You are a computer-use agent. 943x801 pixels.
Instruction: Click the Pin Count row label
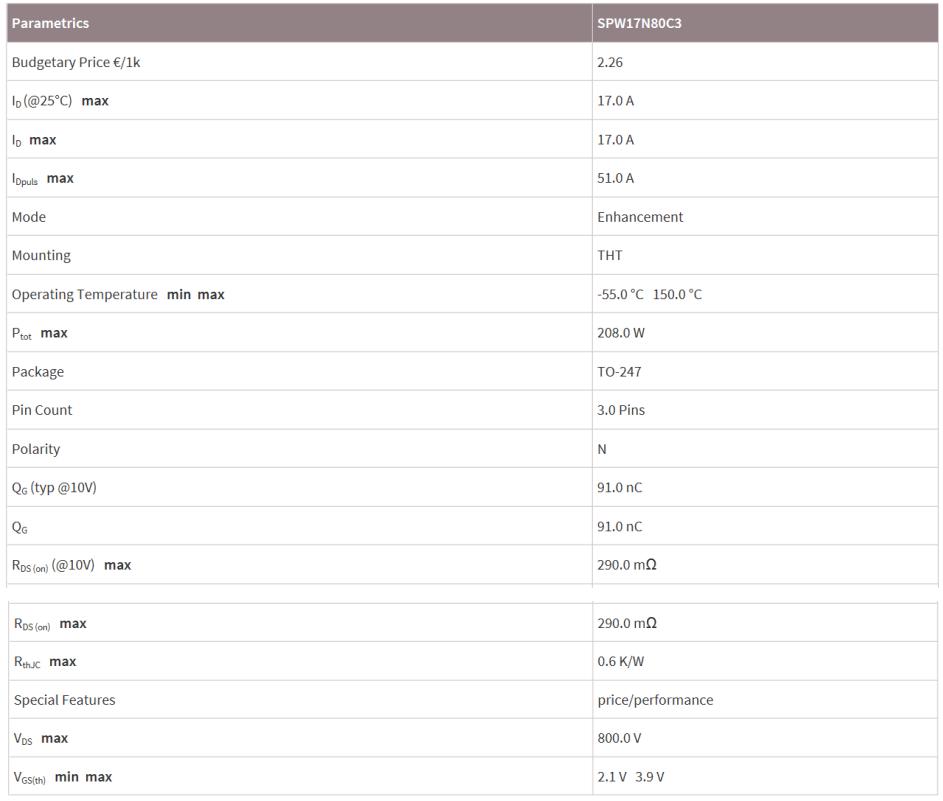(x=42, y=410)
